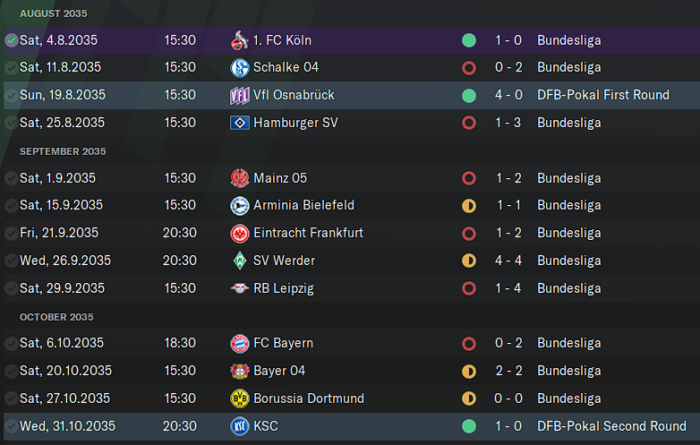Click the red loss indicator for RB Leipzig
The width and height of the screenshot is (700, 445).
(x=469, y=288)
